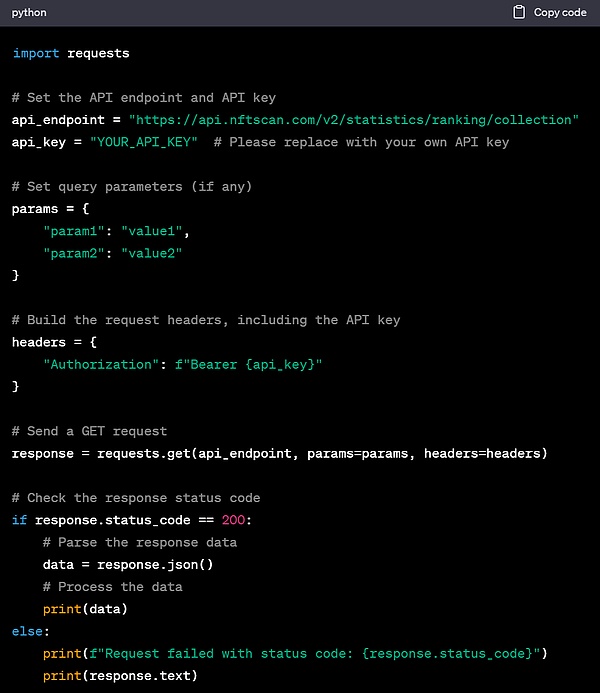Click the nftscan API endpoint URL string
This screenshot has width=600, height=693.
[353, 120]
